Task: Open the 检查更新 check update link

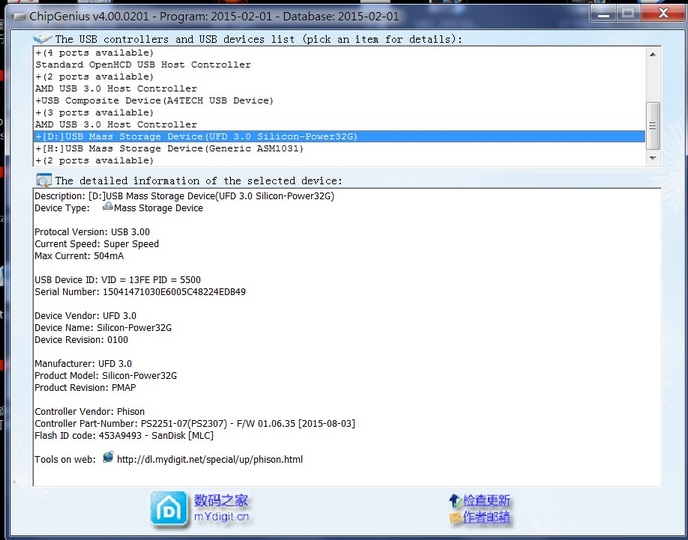Action: pos(487,501)
